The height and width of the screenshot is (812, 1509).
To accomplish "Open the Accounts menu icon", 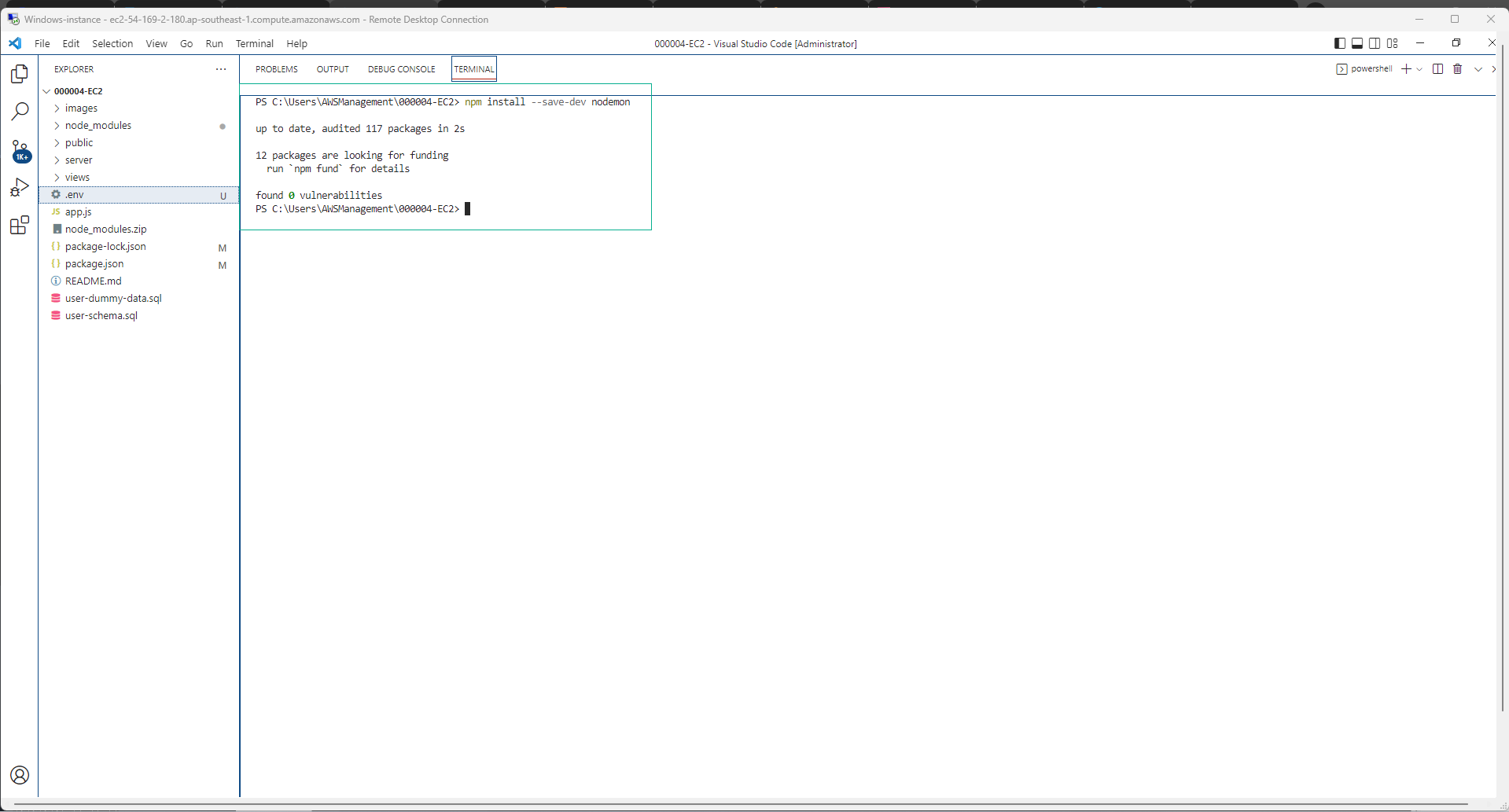I will 20,775.
